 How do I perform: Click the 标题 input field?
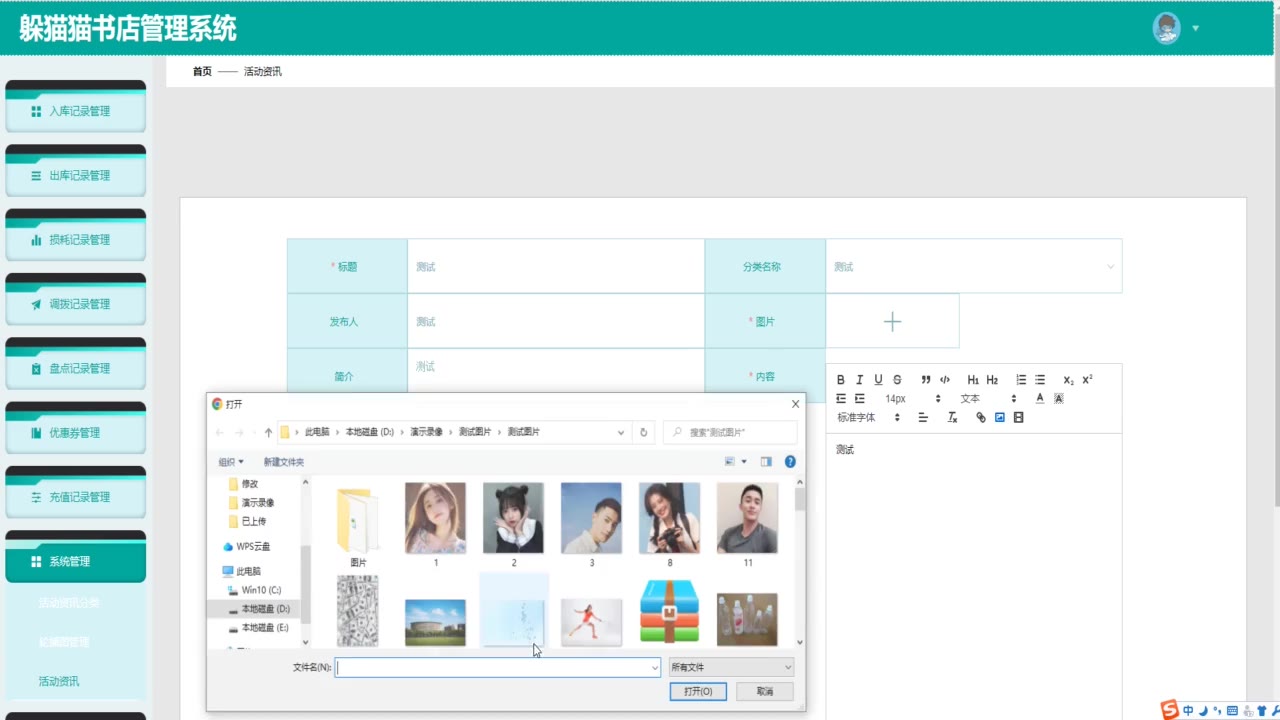pyautogui.click(x=555, y=266)
